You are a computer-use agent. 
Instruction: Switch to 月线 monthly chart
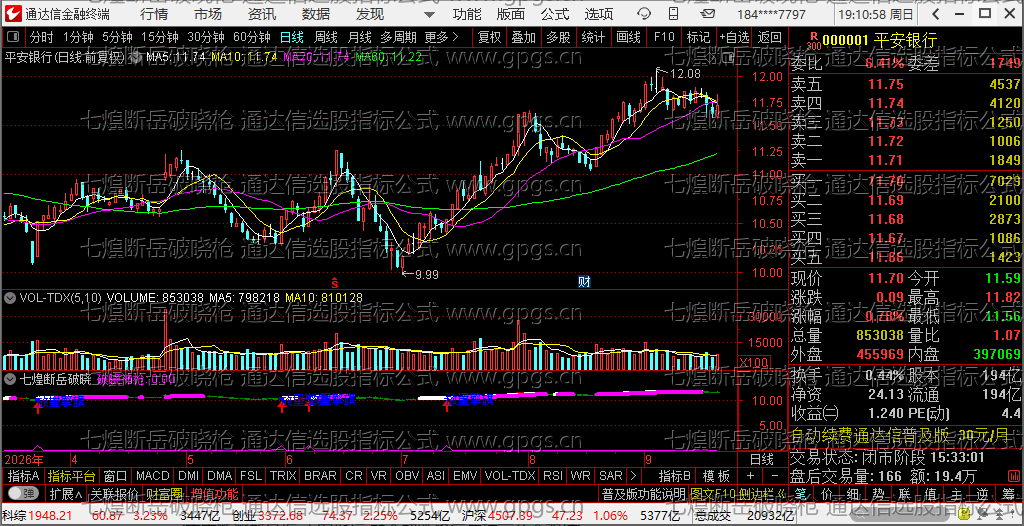(360, 37)
